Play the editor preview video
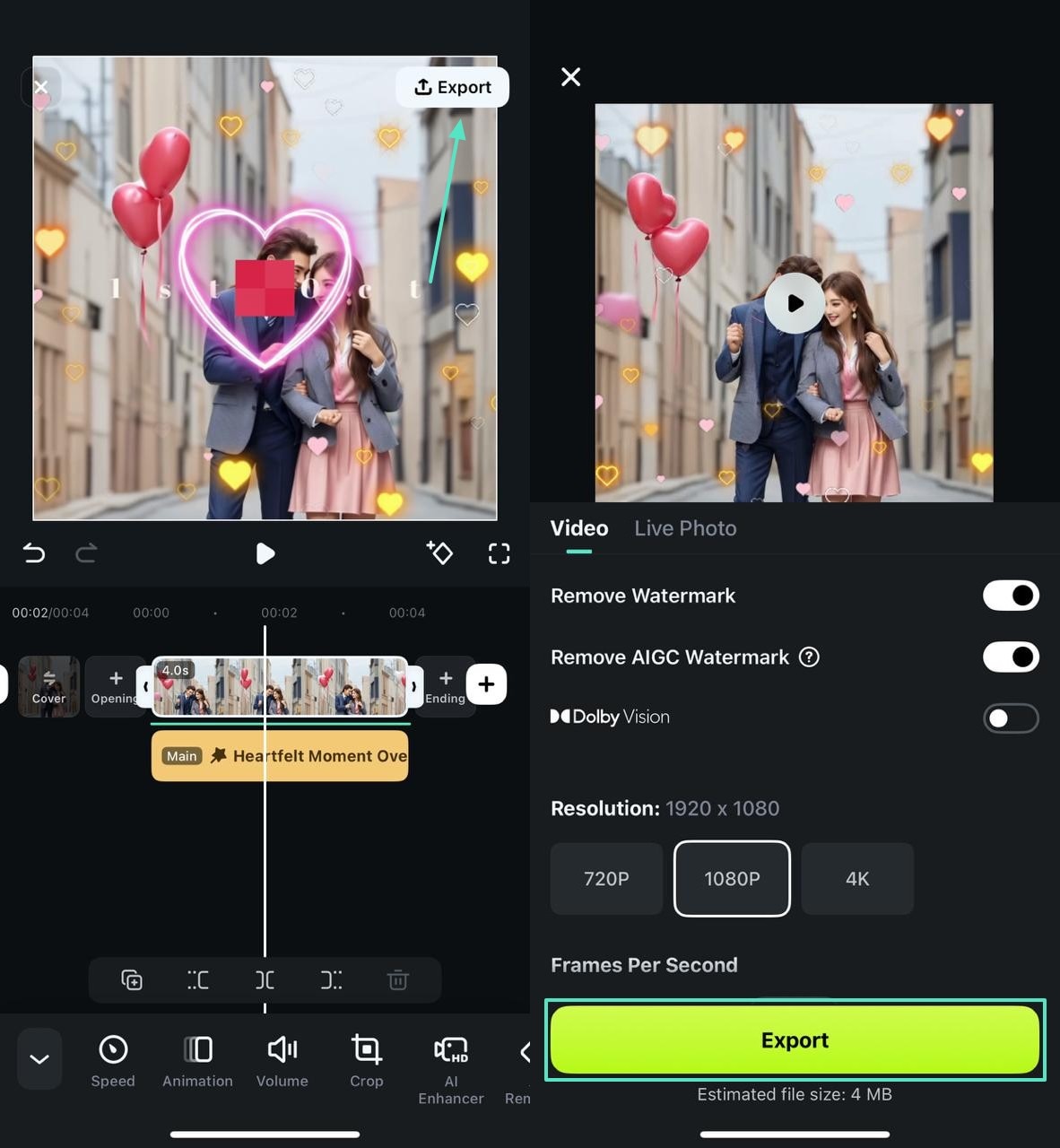This screenshot has width=1060, height=1148. tap(265, 553)
